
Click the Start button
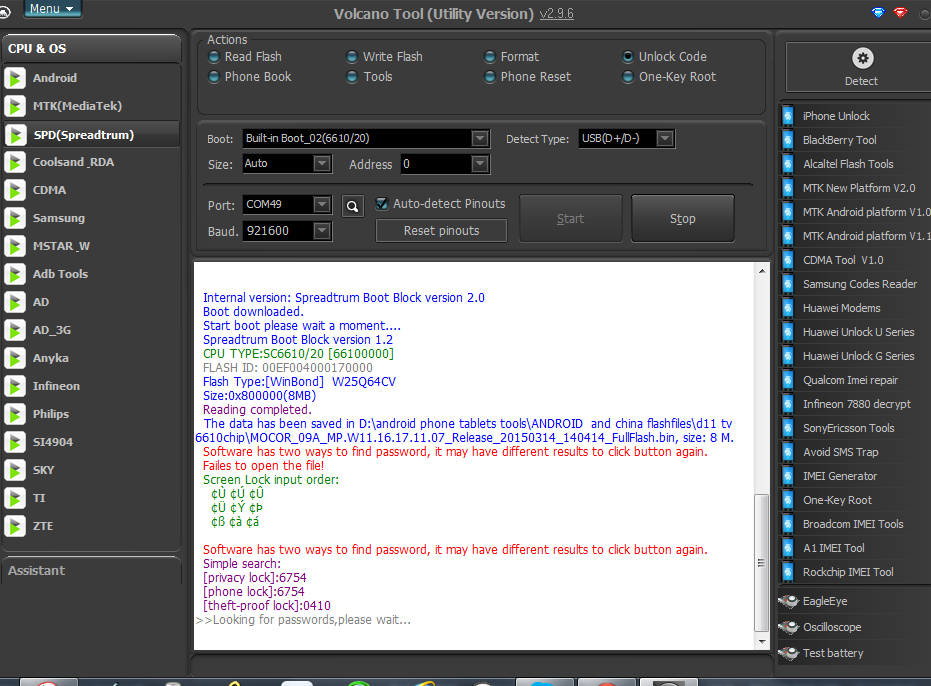[x=571, y=219]
